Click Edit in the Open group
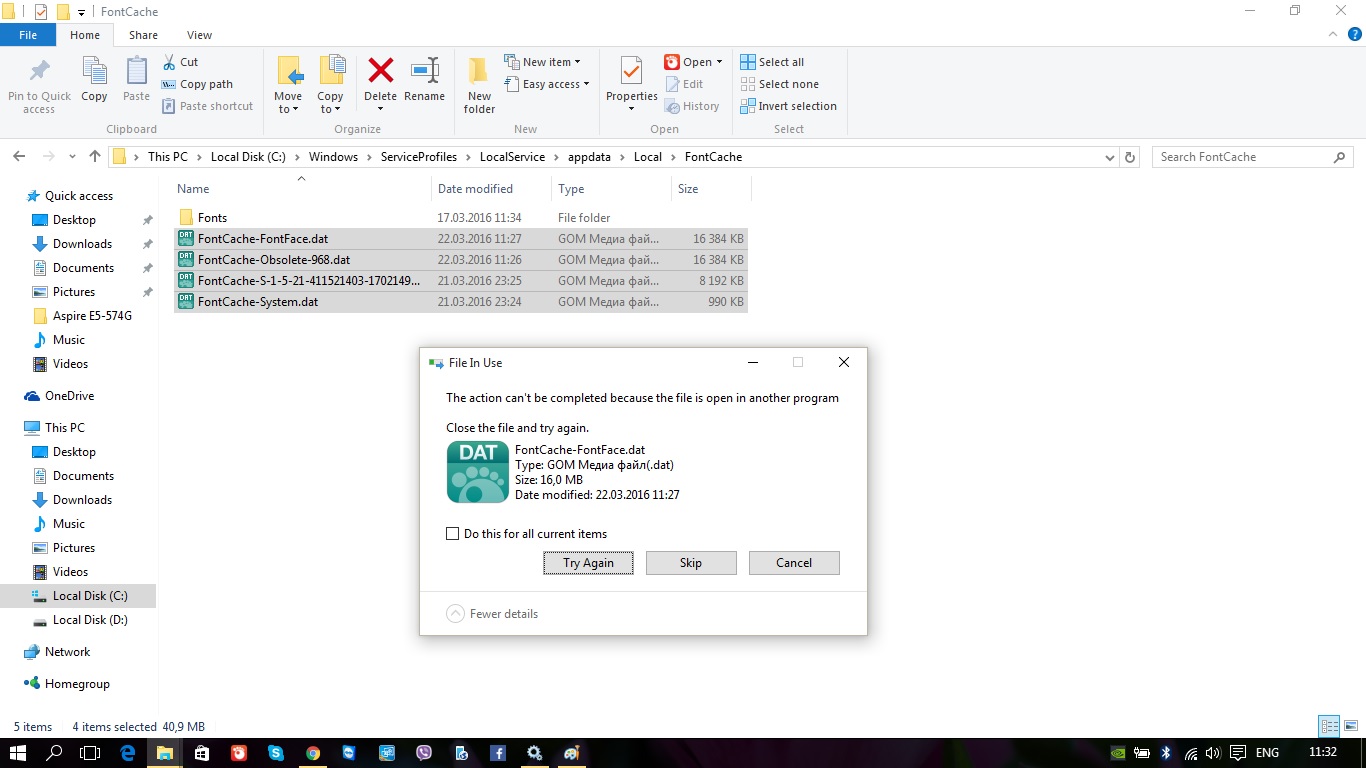This screenshot has height=768, width=1366. point(684,84)
